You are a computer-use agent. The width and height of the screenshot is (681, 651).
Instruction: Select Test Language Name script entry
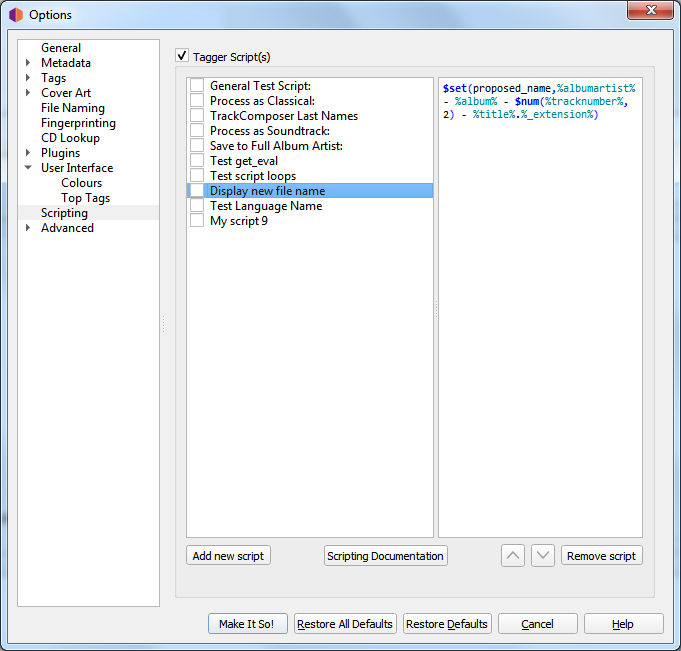coord(265,206)
